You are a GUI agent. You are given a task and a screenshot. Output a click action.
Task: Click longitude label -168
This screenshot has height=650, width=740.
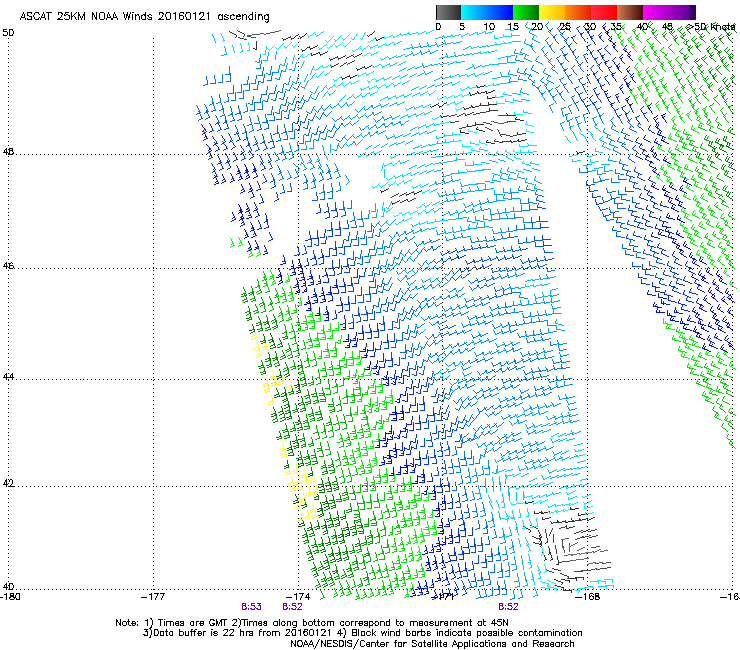click(x=588, y=597)
